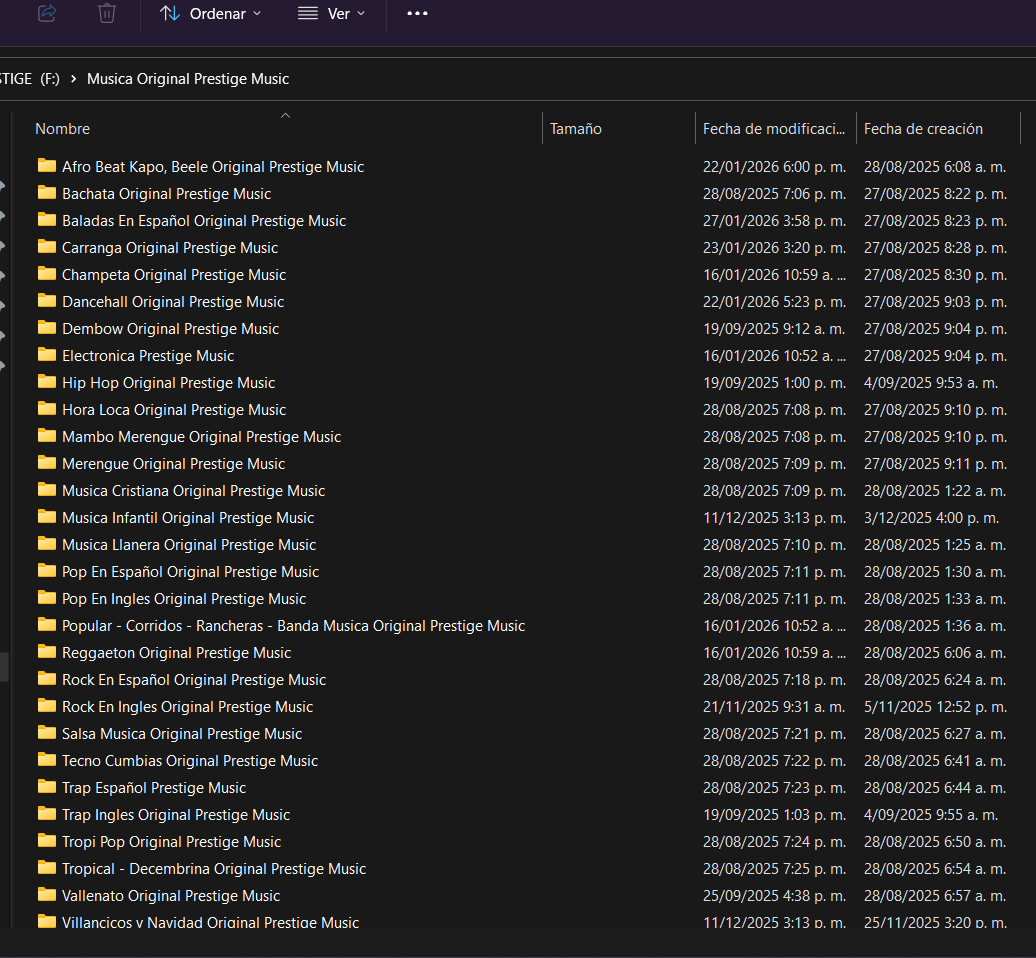This screenshot has width=1036, height=958.
Task: Click creation date 5/11/2025 12:52 p. m.
Action: tap(936, 708)
